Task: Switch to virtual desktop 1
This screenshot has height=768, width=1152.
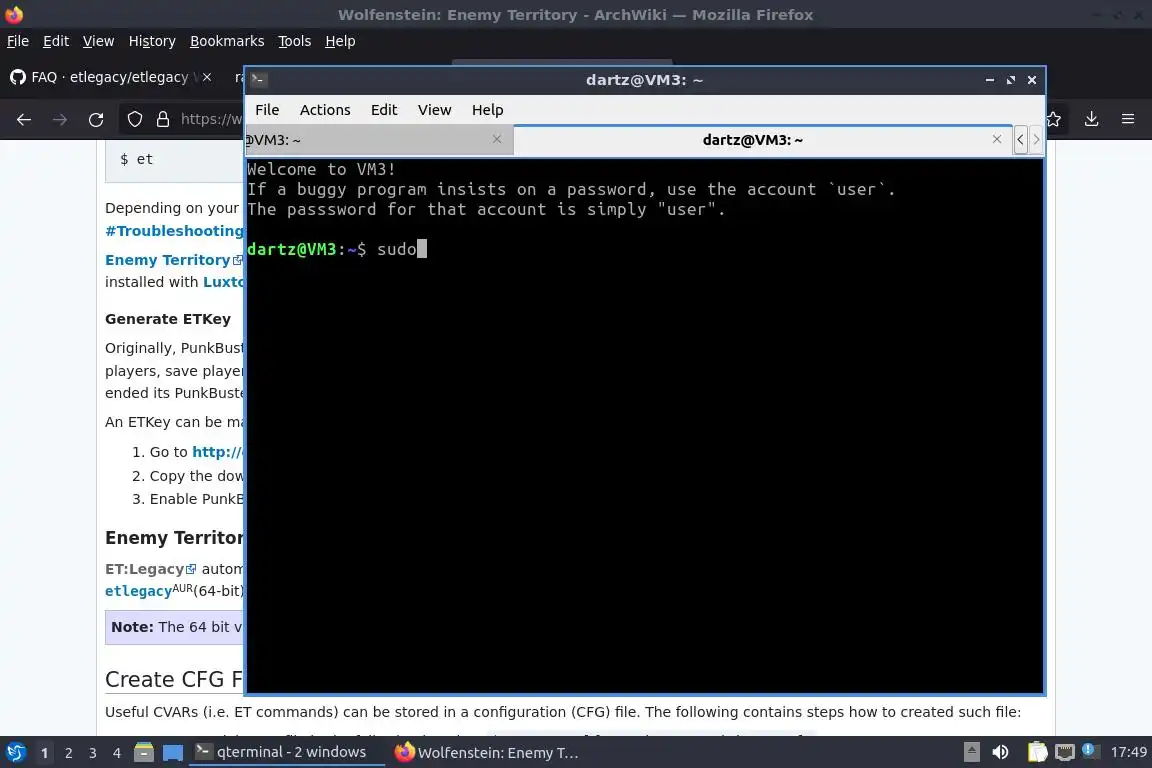Action: (x=45, y=753)
